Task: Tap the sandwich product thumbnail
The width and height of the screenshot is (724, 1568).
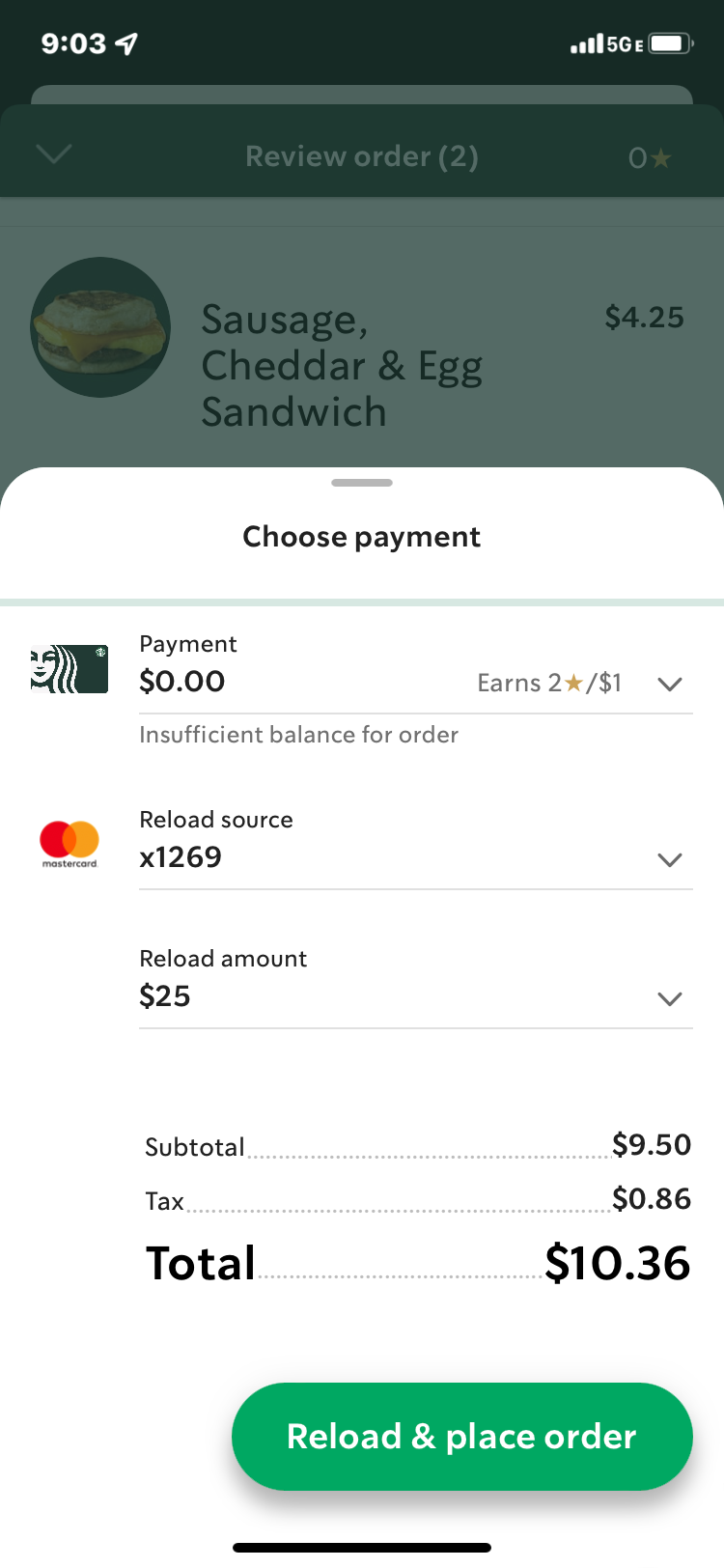Action: (100, 327)
